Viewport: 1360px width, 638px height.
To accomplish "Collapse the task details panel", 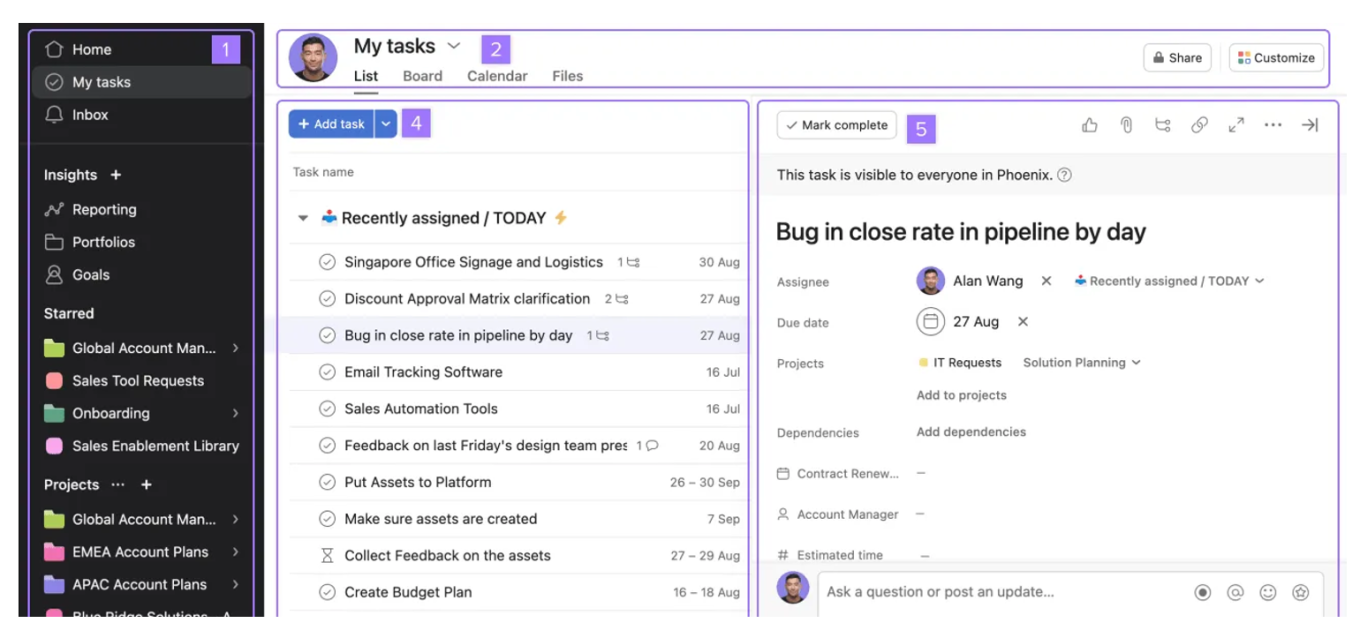I will (1310, 124).
